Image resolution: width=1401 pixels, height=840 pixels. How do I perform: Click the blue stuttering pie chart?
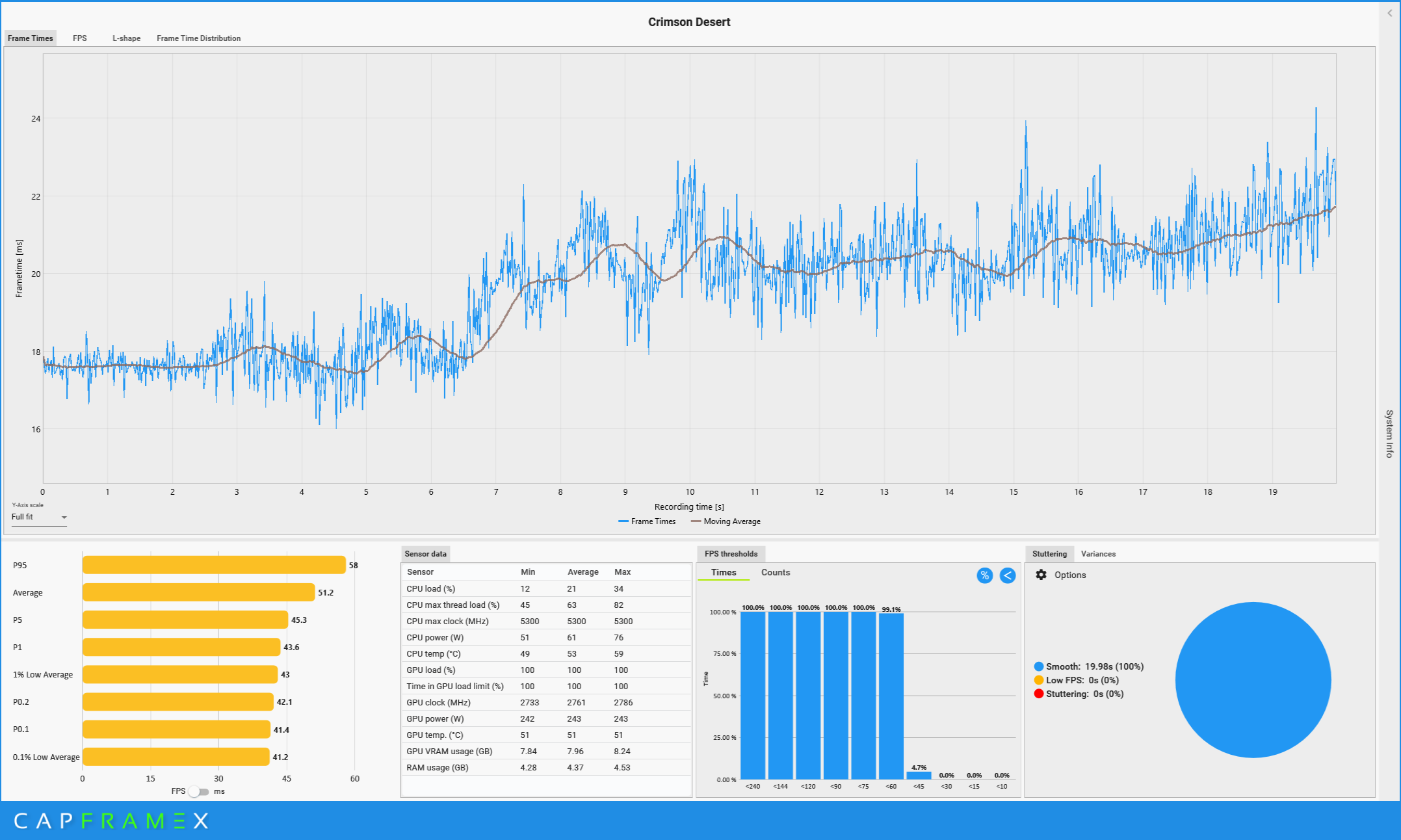(1253, 679)
